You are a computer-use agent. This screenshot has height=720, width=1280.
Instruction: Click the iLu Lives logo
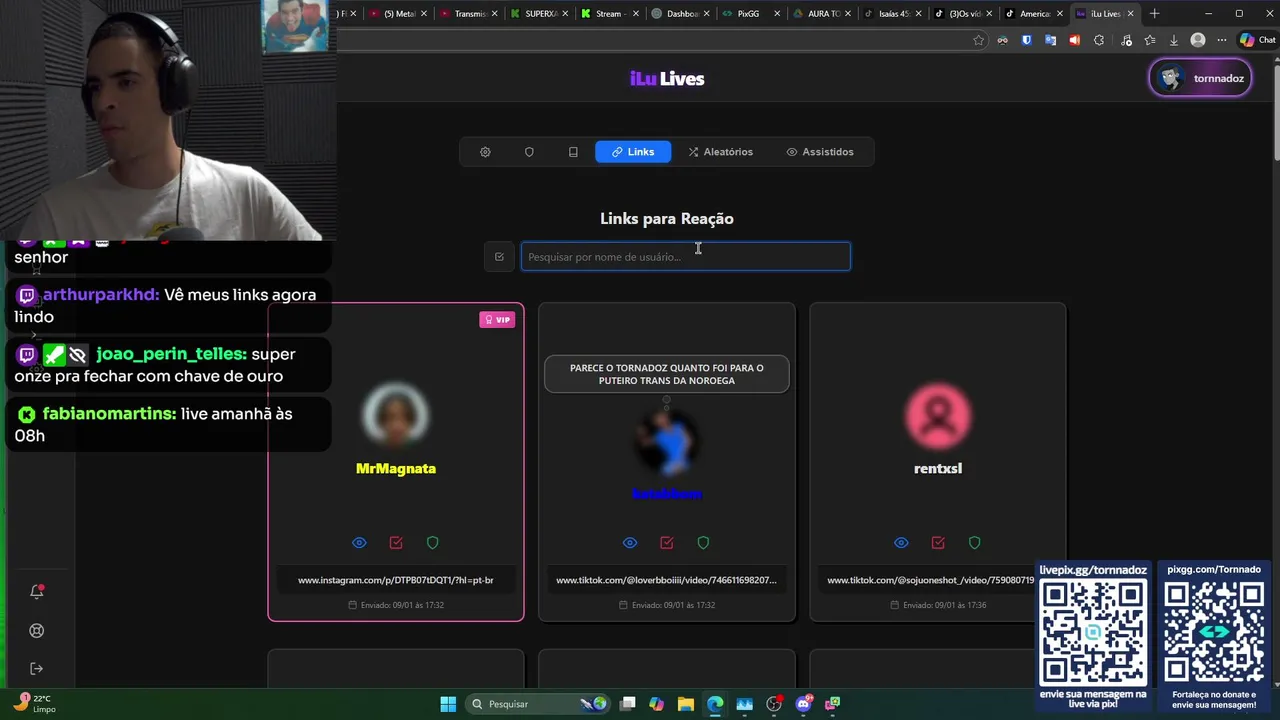(667, 79)
